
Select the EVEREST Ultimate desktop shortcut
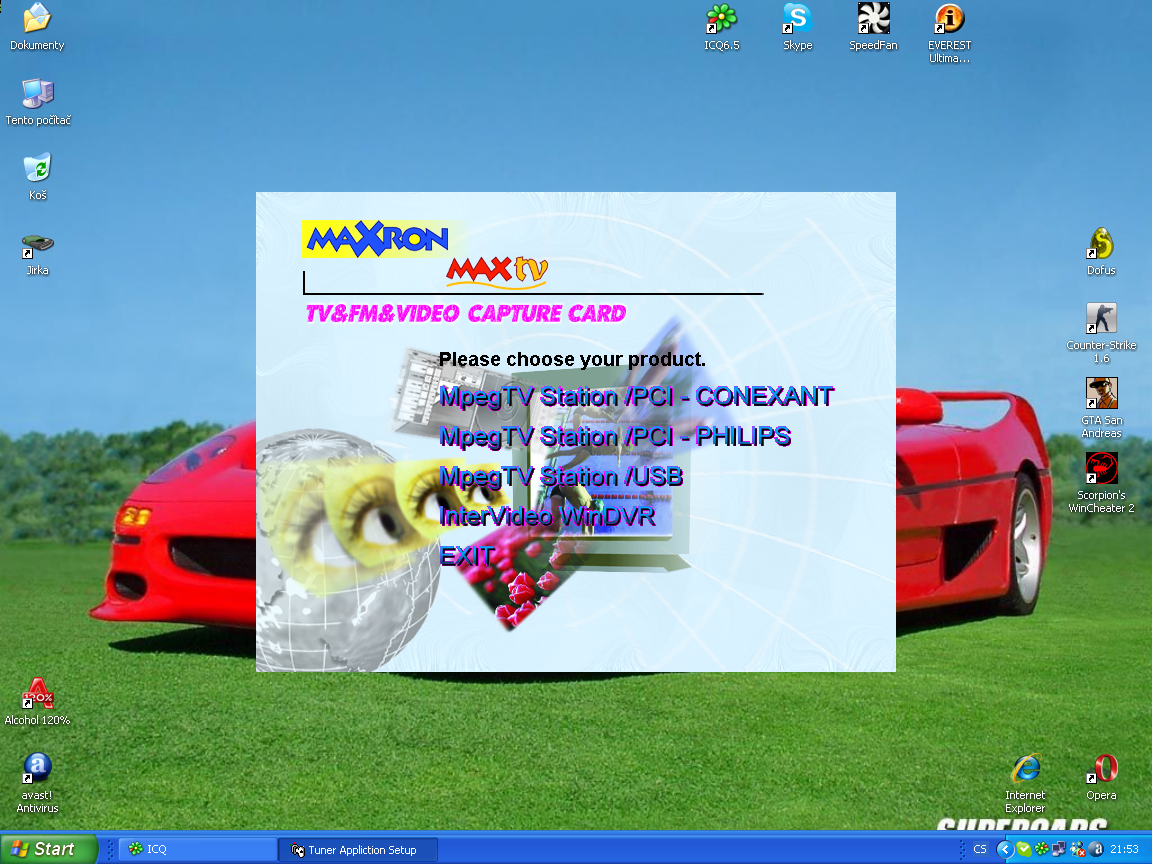point(949,33)
